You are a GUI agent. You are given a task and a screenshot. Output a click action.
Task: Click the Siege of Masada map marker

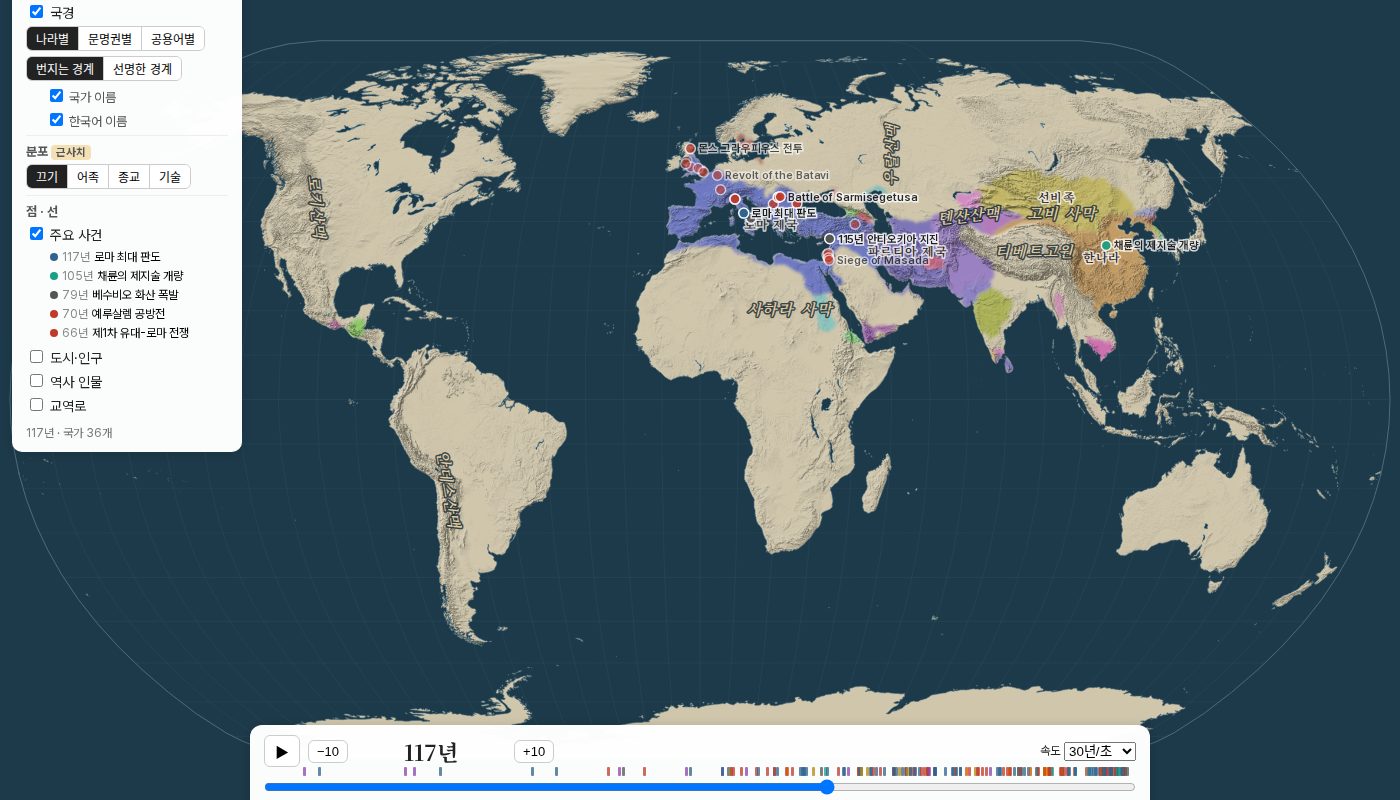click(x=829, y=260)
